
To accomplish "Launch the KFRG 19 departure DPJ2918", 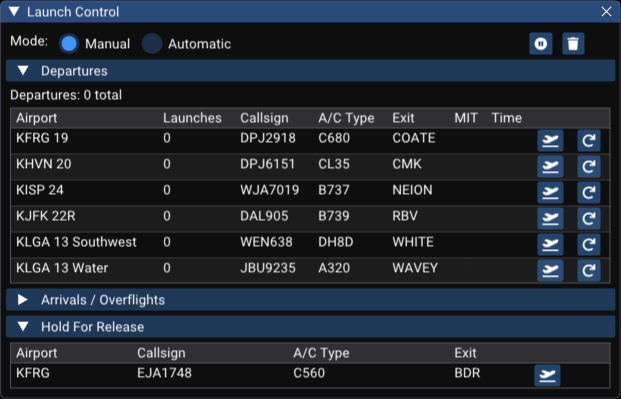I will 550,140.
